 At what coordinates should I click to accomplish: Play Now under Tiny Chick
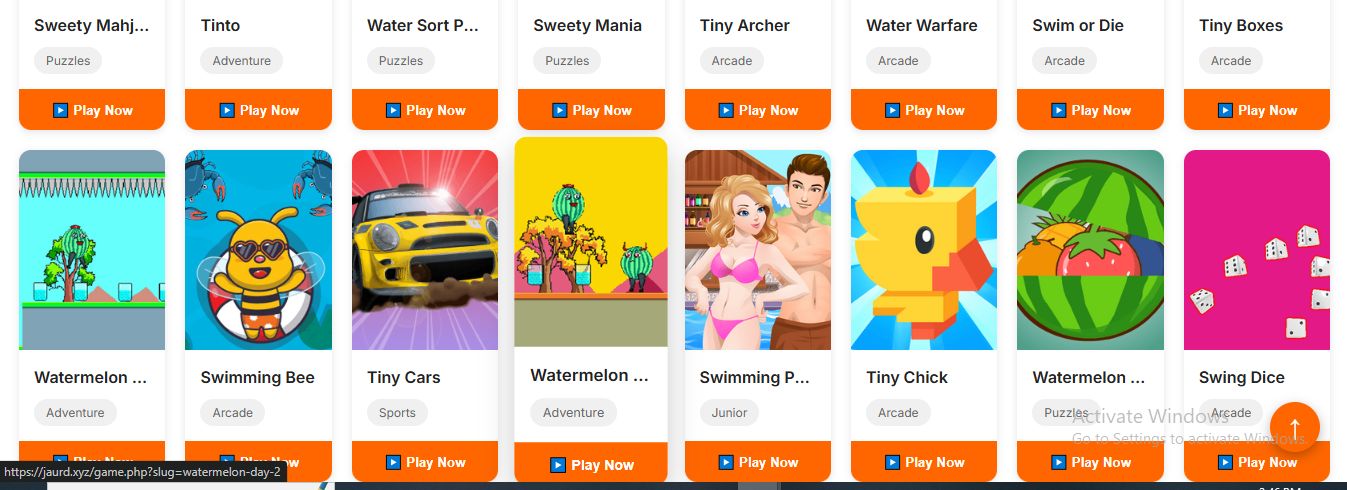click(924, 462)
